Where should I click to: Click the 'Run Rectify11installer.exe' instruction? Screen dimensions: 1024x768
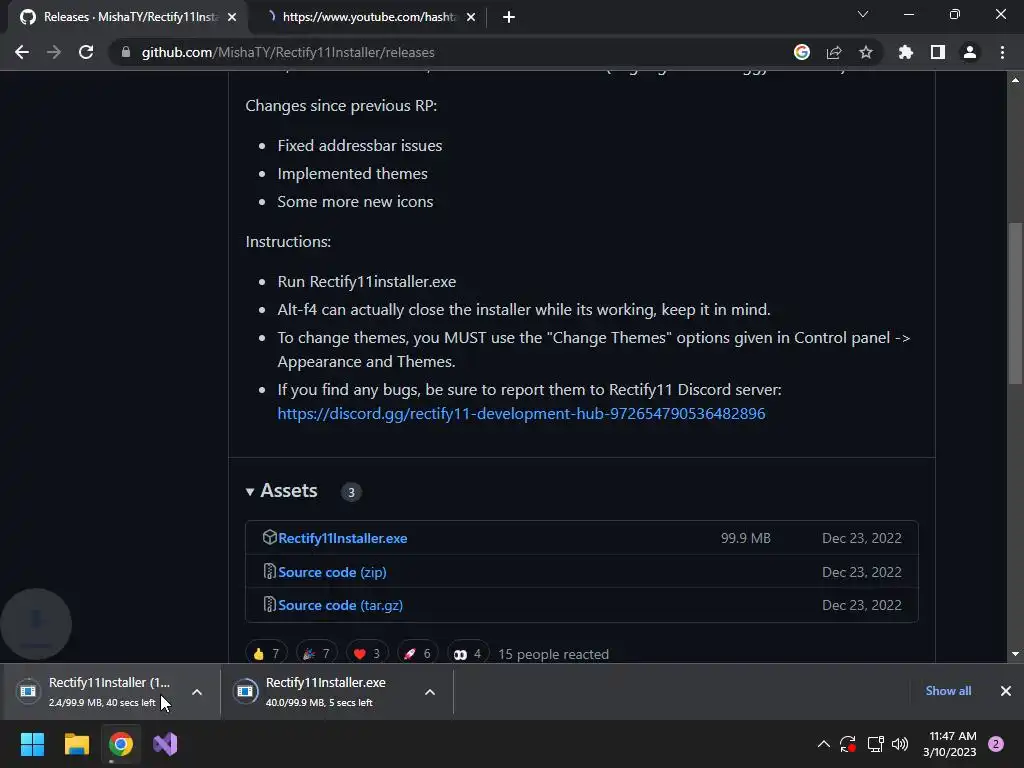point(367,281)
